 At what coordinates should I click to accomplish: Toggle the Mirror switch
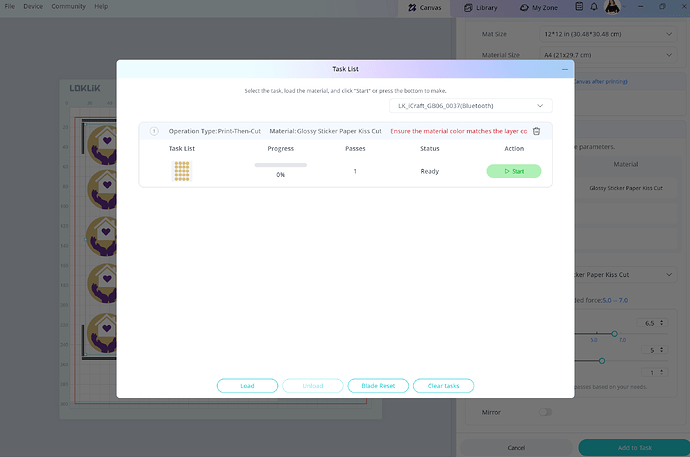tap(546, 412)
